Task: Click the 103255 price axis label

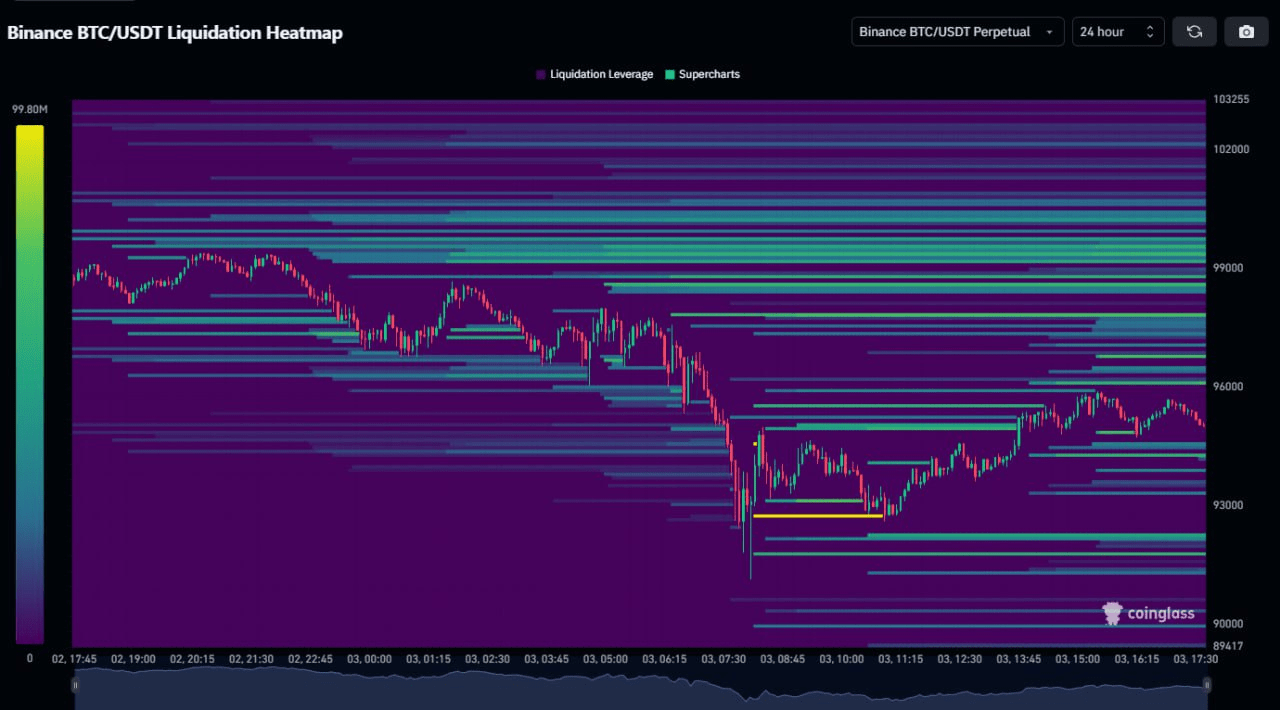Action: point(1231,100)
